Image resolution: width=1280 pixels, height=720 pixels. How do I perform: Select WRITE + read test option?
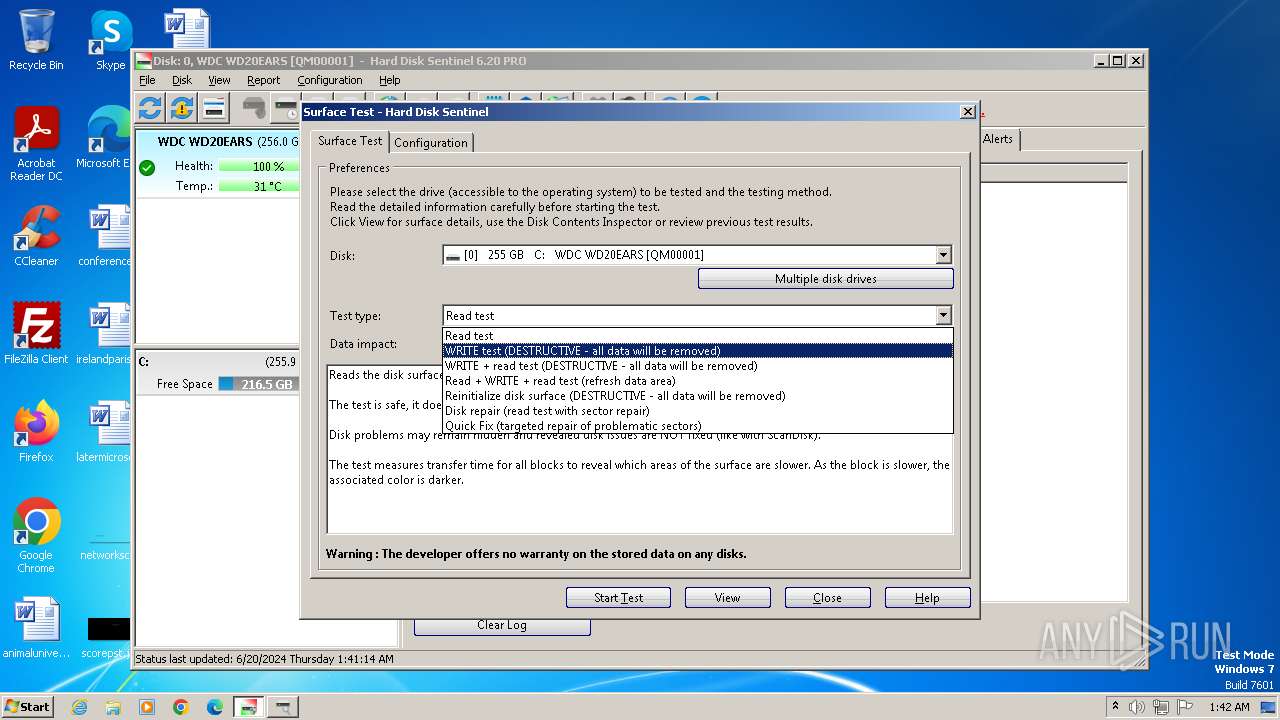(698, 366)
